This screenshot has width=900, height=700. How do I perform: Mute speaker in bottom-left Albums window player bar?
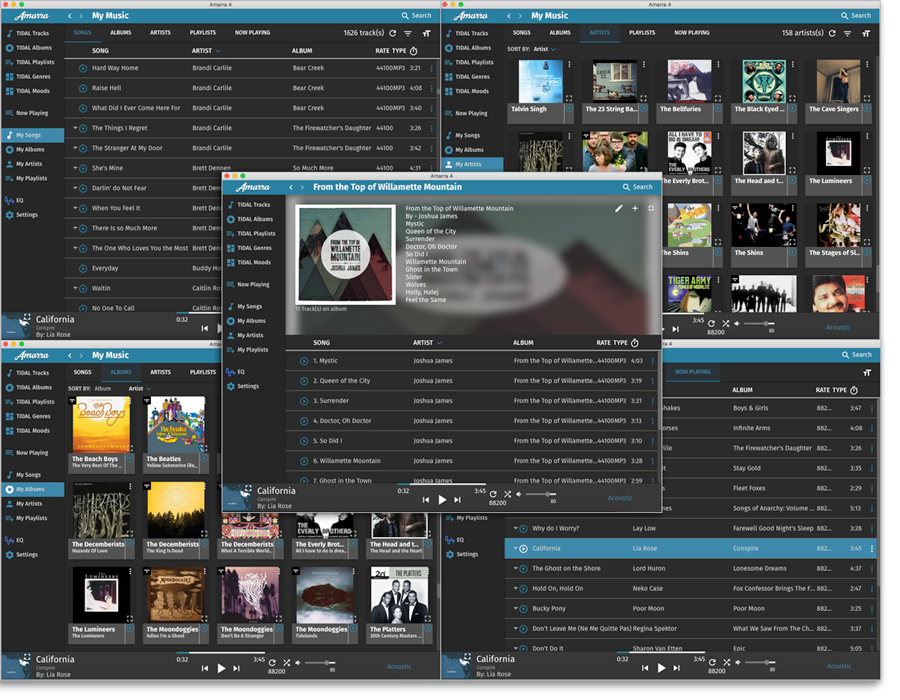298,663
